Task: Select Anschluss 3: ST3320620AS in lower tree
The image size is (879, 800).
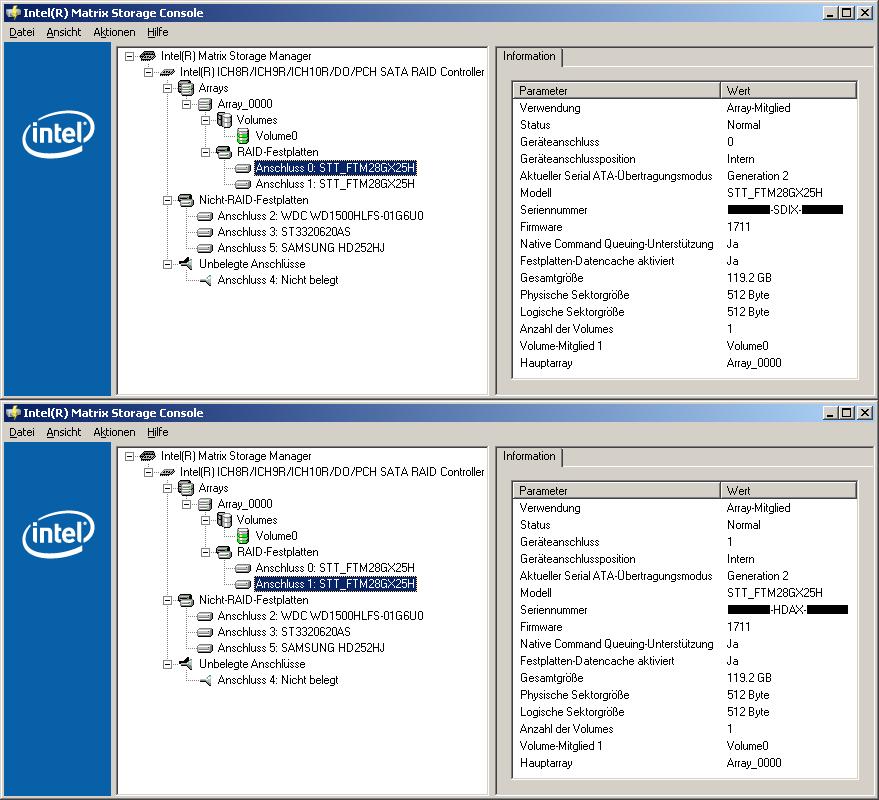Action: (x=284, y=632)
